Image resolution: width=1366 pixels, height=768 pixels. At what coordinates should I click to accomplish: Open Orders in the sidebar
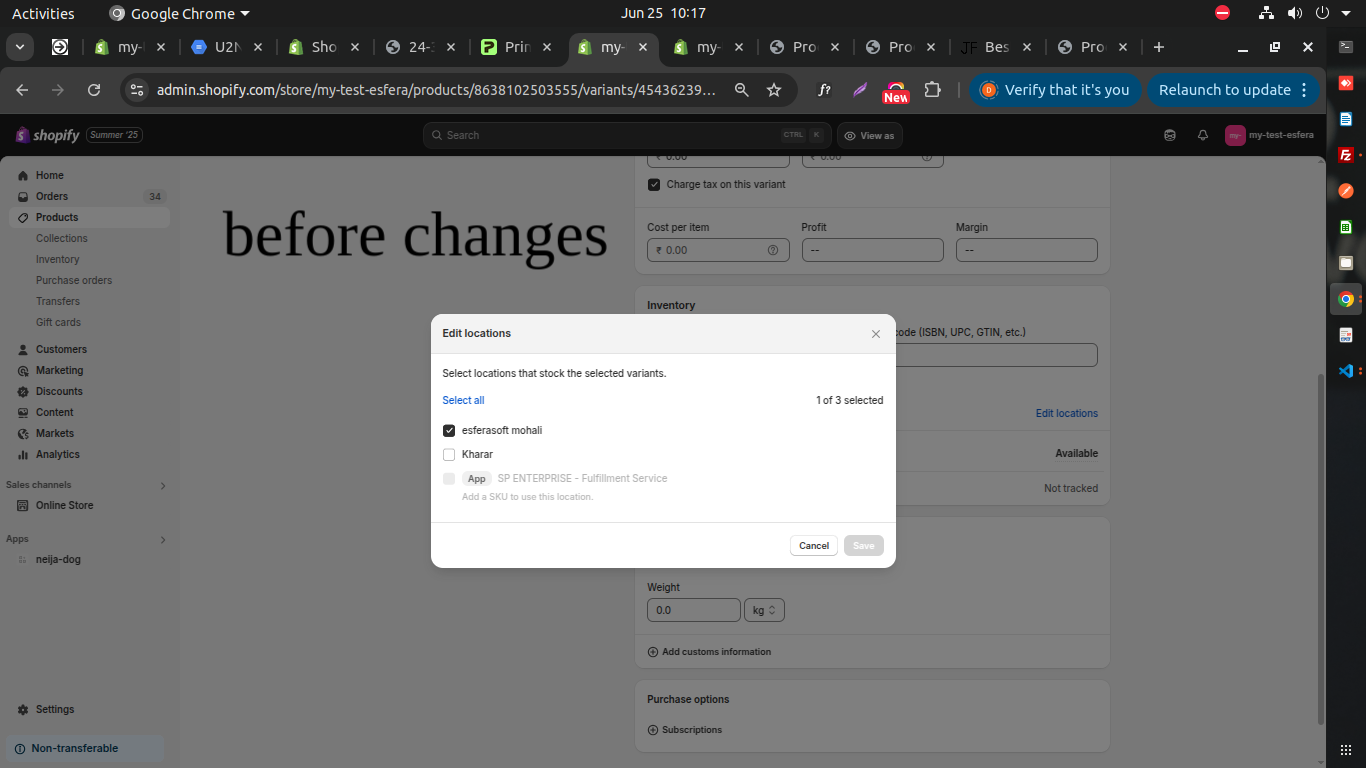tap(52, 197)
